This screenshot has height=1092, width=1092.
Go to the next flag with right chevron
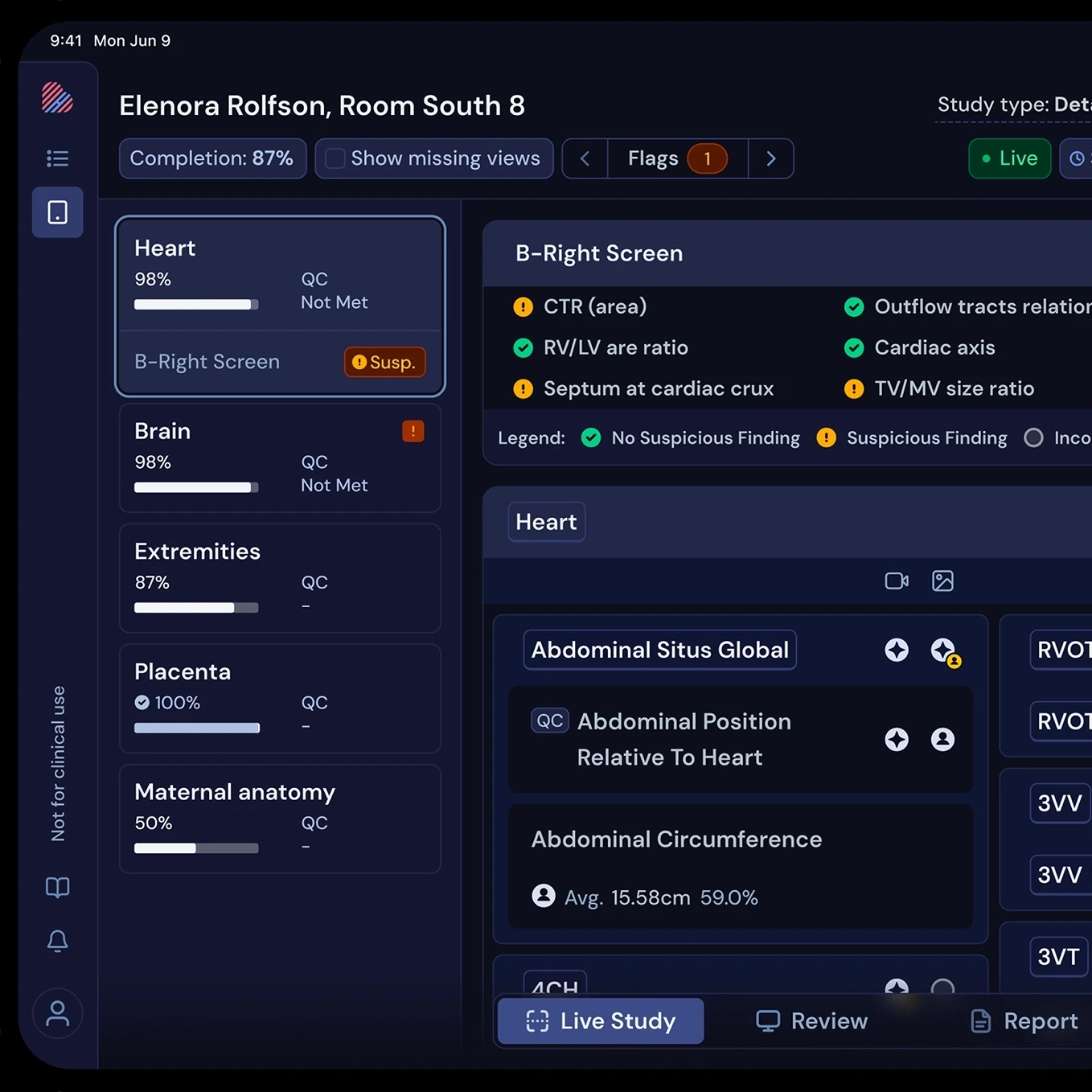click(770, 158)
